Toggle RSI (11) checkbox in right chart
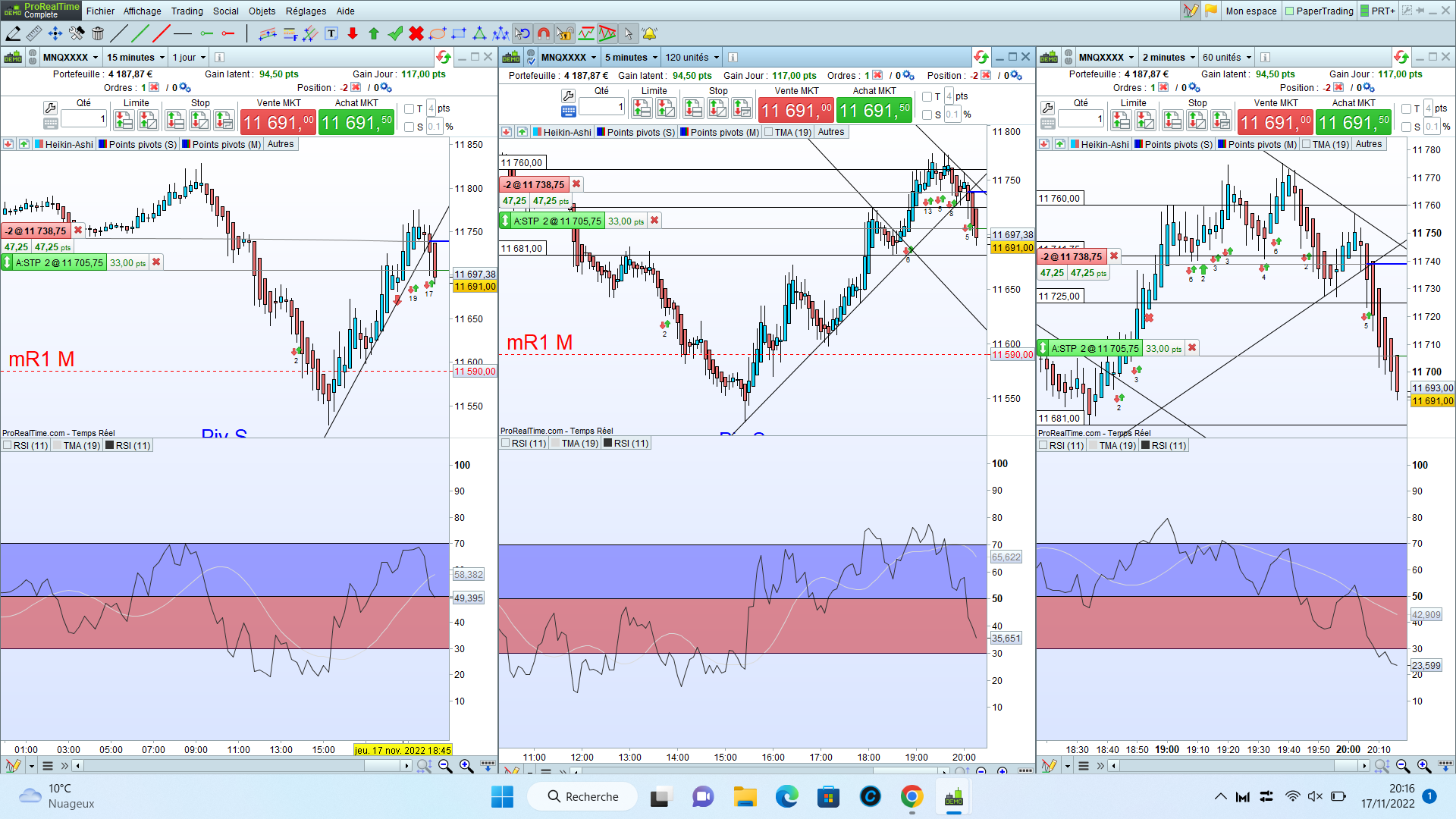1456x819 pixels. (1043, 445)
